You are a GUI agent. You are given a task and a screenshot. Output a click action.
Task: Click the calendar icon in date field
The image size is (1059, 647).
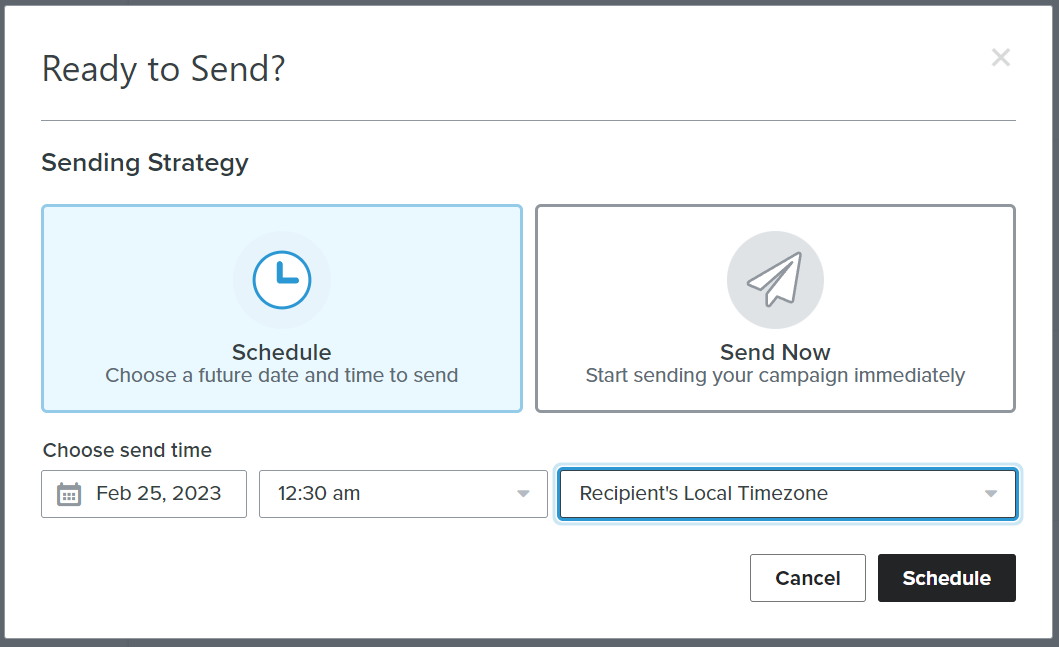coord(69,494)
